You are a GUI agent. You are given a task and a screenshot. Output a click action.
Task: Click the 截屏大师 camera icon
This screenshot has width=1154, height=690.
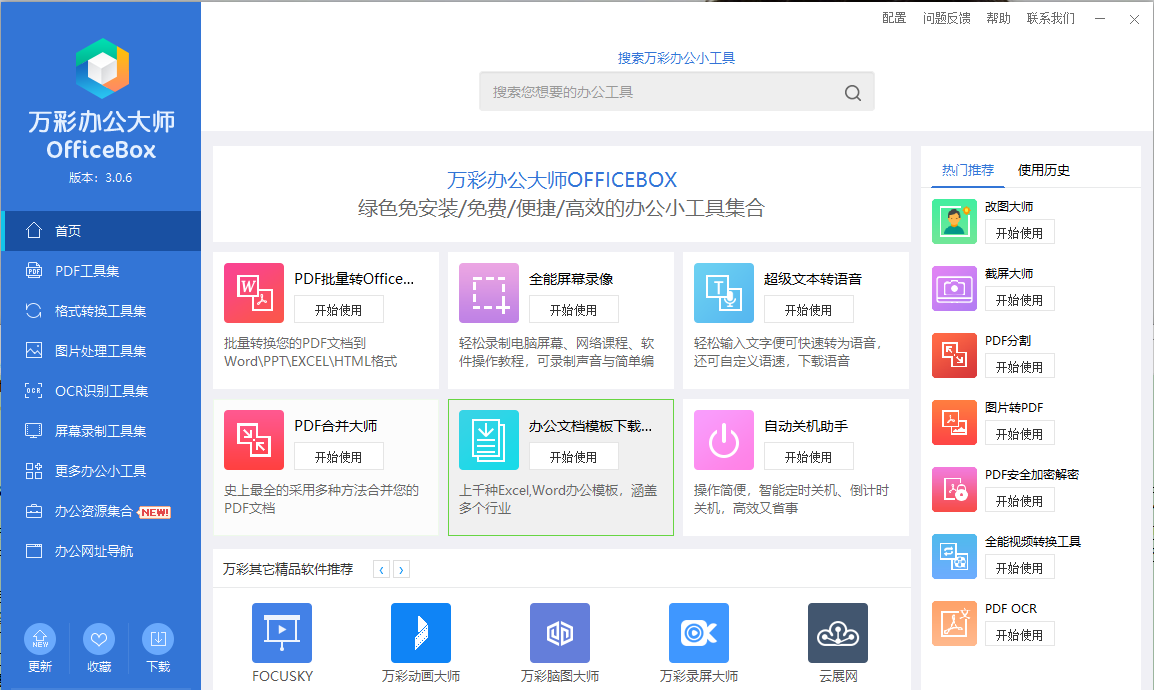pyautogui.click(x=954, y=288)
